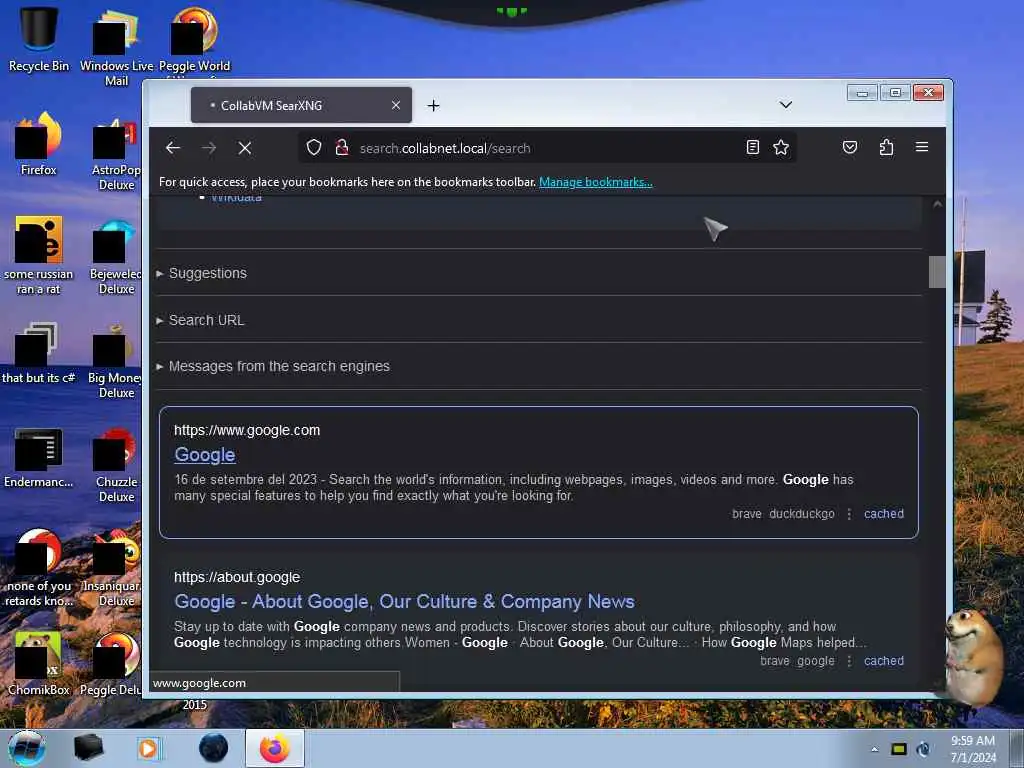
Task: Click the https://www.google.com result URL
Action: (x=247, y=430)
